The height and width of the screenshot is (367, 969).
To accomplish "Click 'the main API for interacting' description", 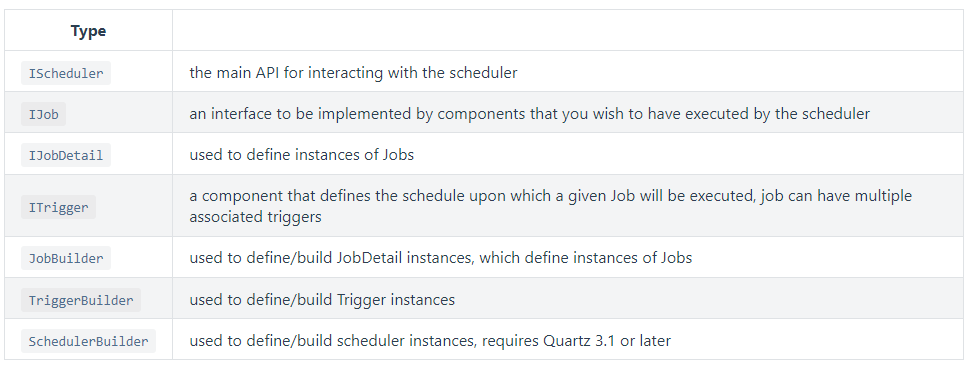I will point(353,73).
